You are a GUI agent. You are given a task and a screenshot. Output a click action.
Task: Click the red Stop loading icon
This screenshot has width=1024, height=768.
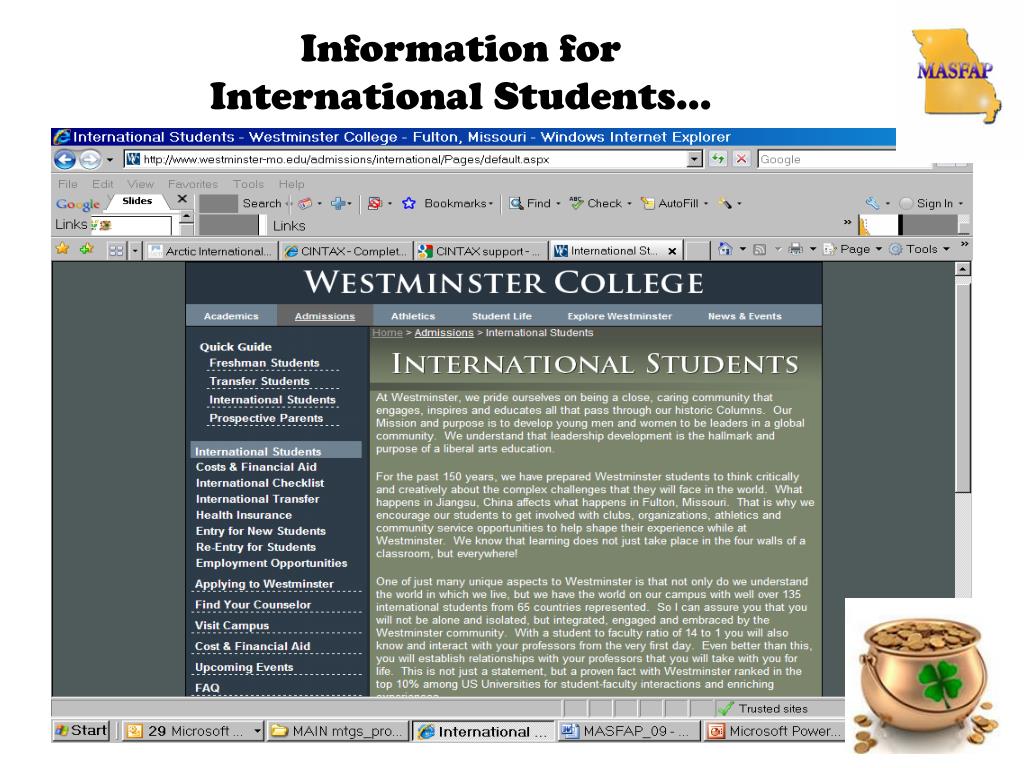click(741, 159)
